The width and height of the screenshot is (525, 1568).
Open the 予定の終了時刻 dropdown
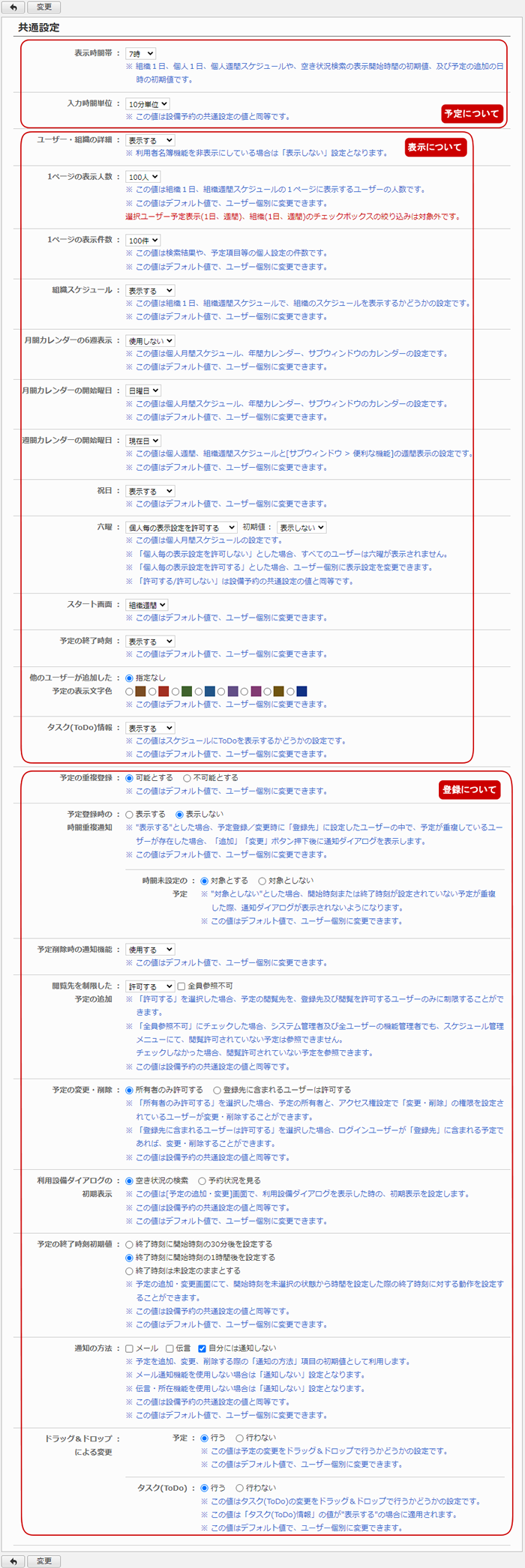click(150, 642)
